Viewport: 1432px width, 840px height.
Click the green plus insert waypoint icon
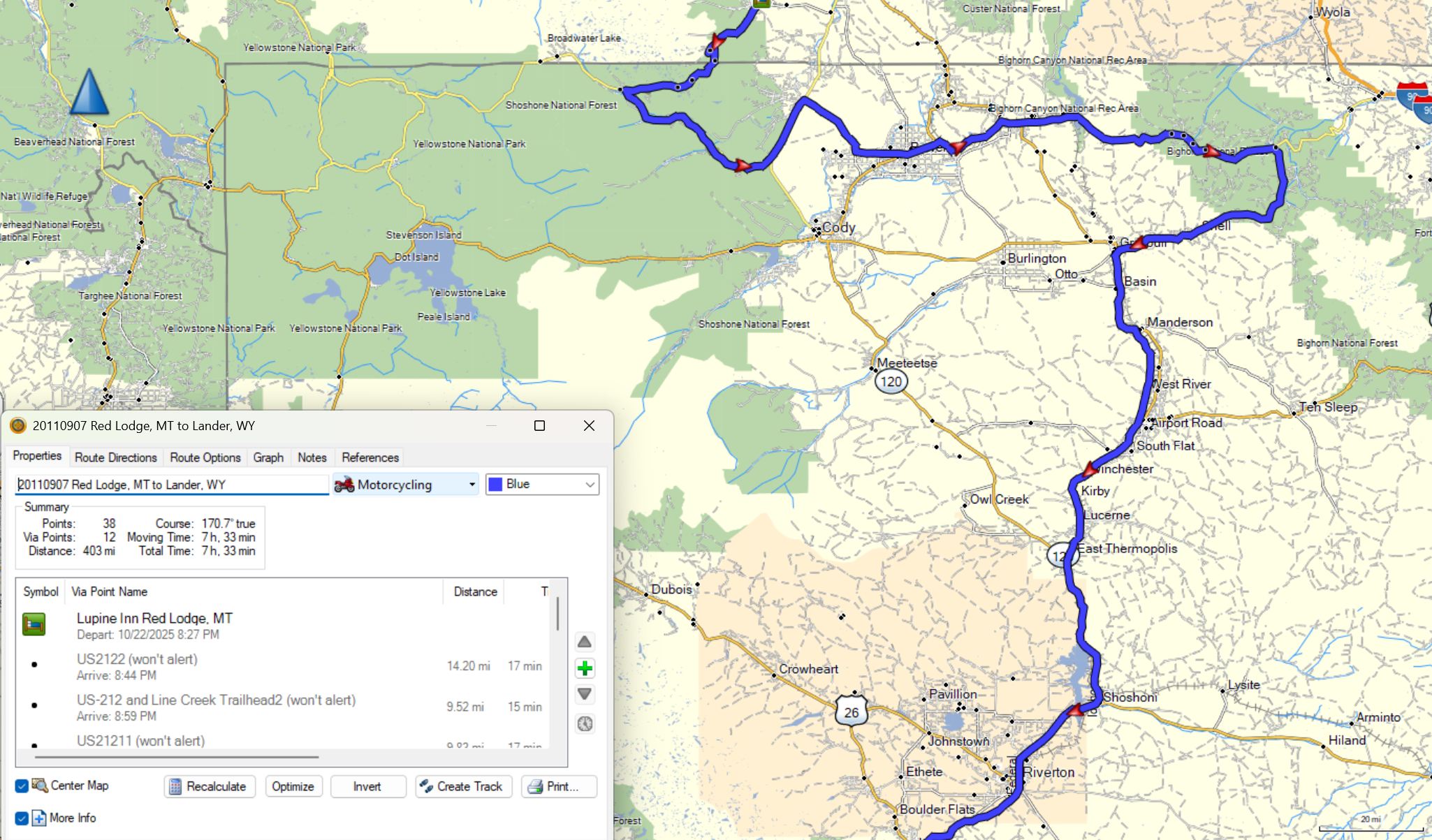coord(585,669)
